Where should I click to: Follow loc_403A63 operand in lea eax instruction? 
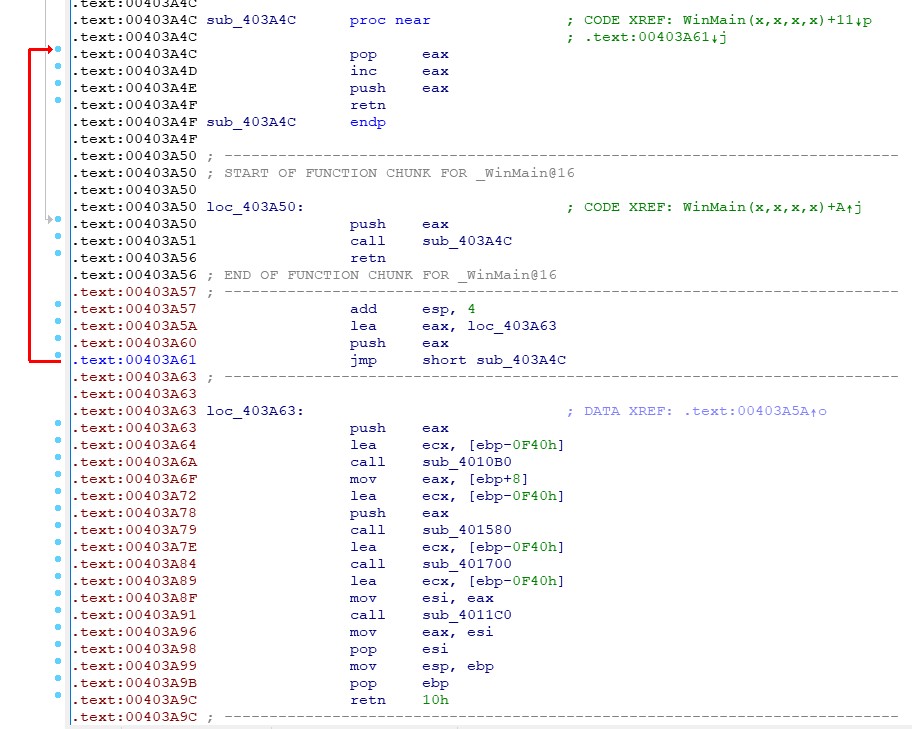[x=512, y=326]
